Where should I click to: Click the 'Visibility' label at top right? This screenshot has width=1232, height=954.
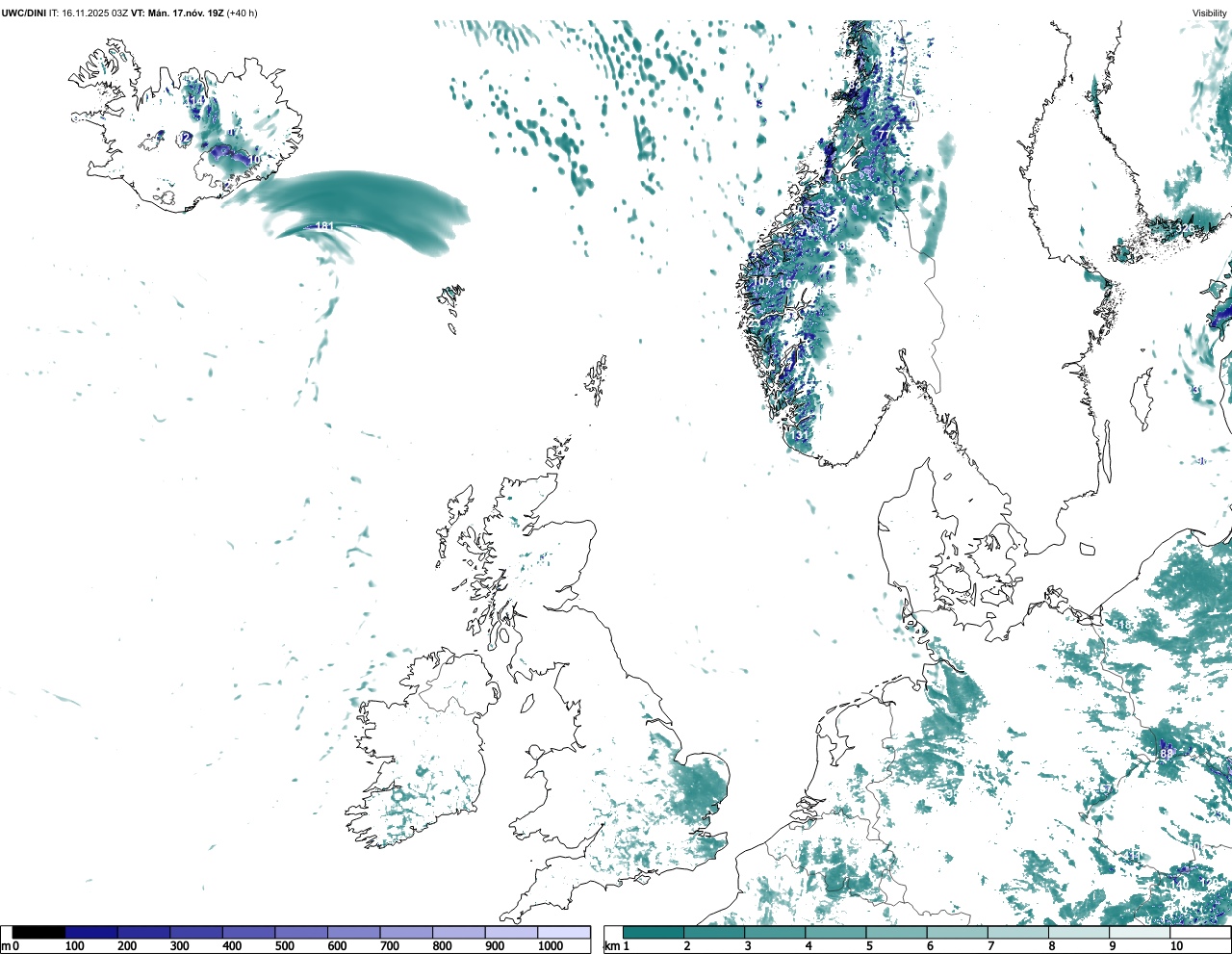[1210, 13]
